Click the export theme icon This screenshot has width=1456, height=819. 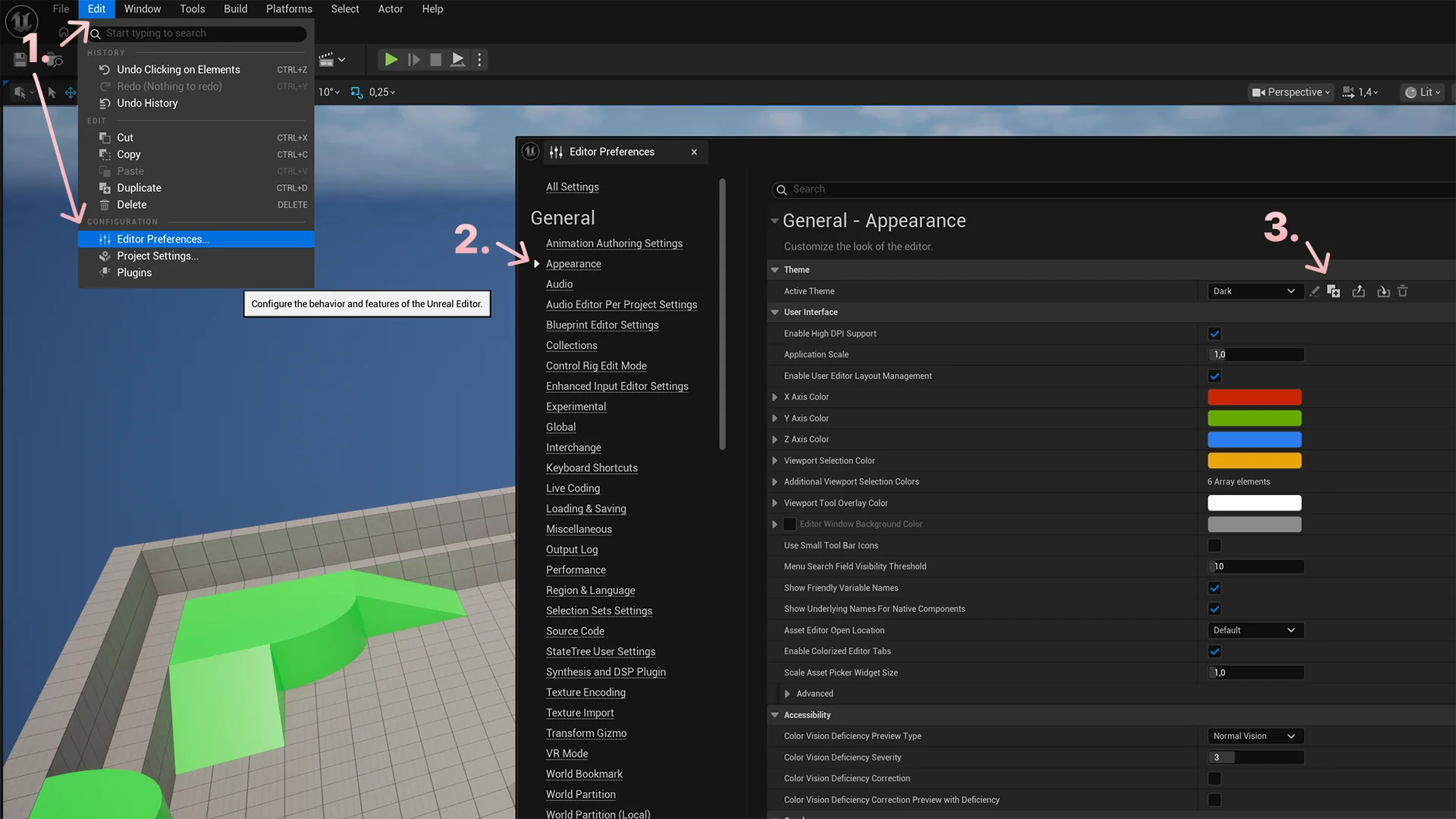[1358, 291]
